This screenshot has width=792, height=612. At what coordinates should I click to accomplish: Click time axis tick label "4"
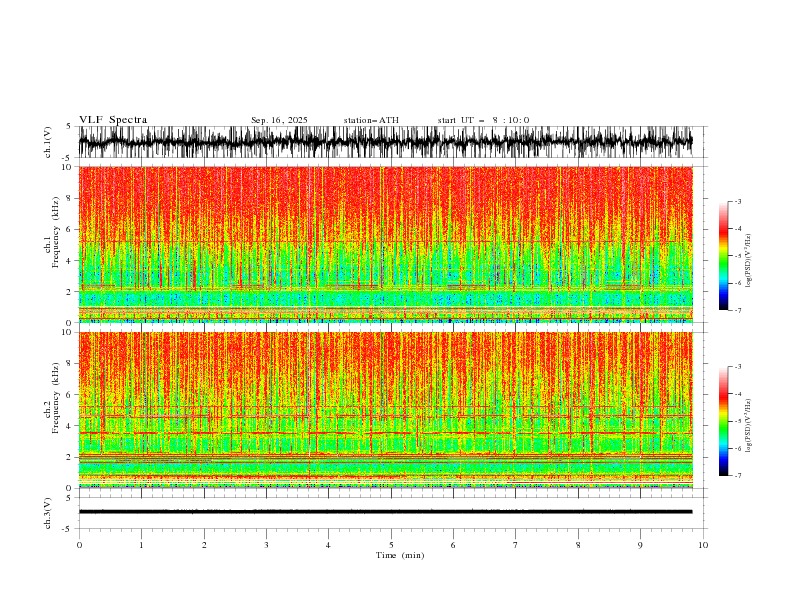(328, 545)
